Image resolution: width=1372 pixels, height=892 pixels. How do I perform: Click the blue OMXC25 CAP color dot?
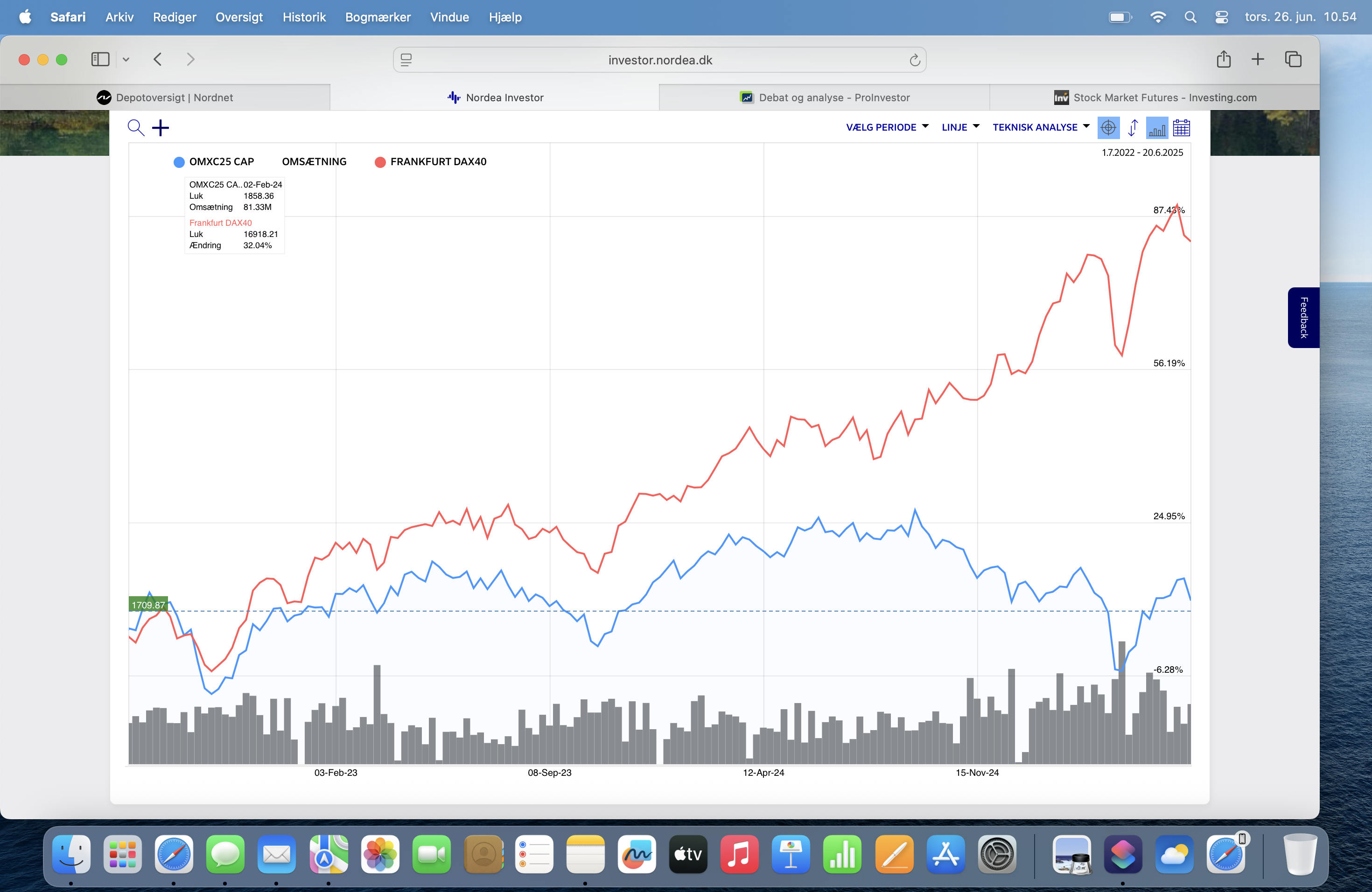click(179, 162)
